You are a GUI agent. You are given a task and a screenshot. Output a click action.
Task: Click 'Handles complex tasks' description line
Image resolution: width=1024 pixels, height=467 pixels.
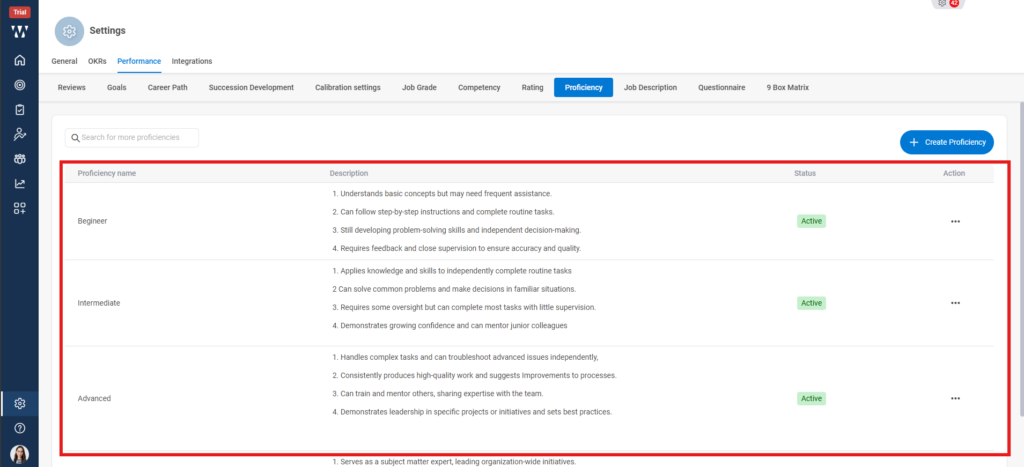click(466, 357)
